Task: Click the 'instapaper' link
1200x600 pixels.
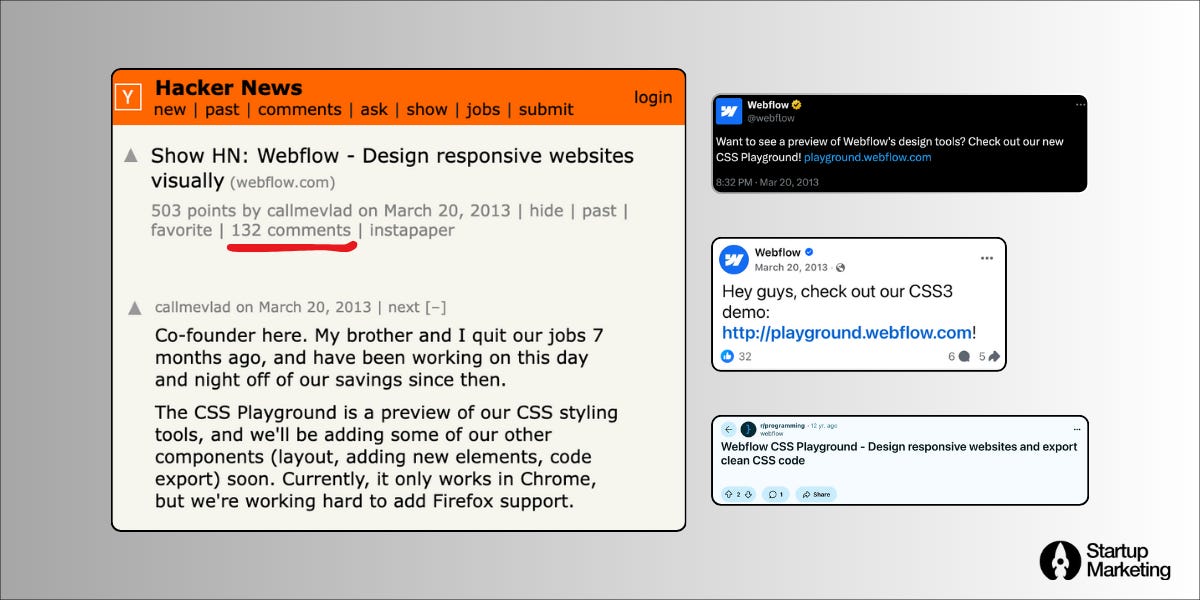Action: tap(412, 230)
